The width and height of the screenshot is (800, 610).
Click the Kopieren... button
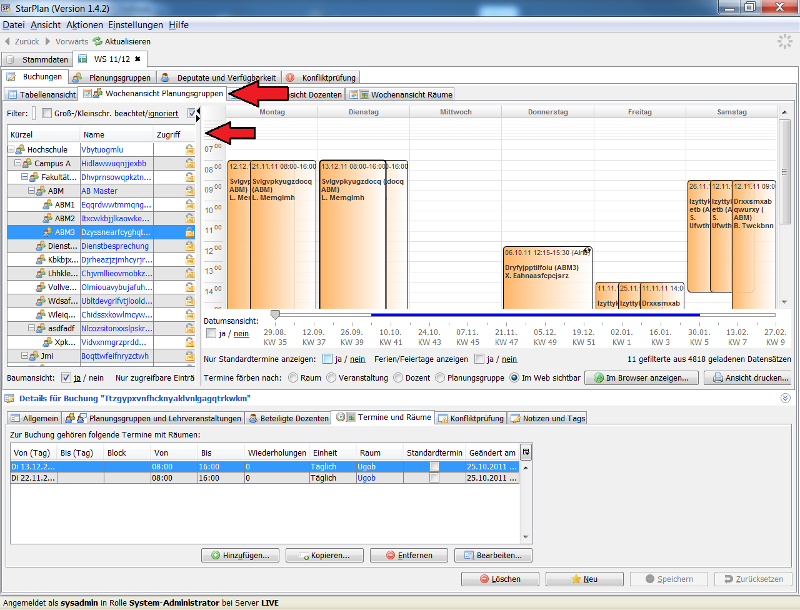tap(324, 555)
